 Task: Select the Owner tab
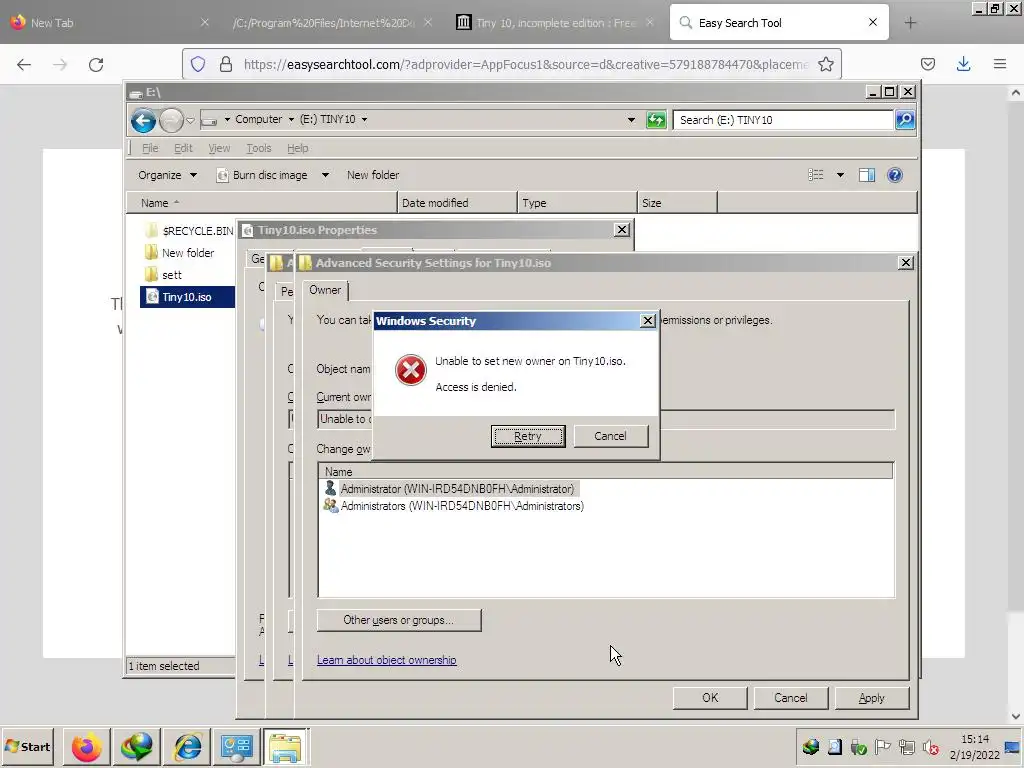325,290
